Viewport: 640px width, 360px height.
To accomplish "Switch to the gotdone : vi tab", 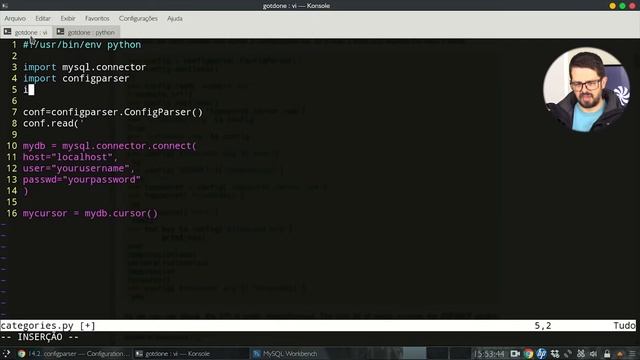I will [x=26, y=32].
